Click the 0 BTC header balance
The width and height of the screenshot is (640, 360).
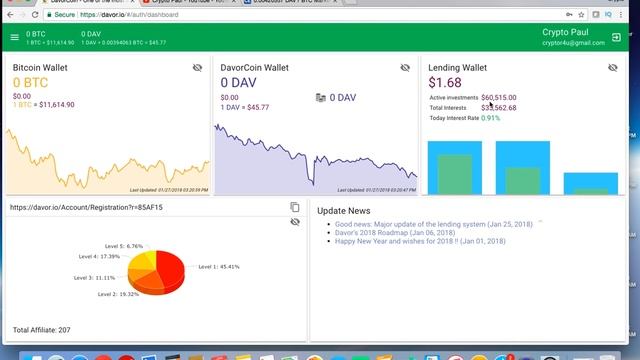coord(36,34)
